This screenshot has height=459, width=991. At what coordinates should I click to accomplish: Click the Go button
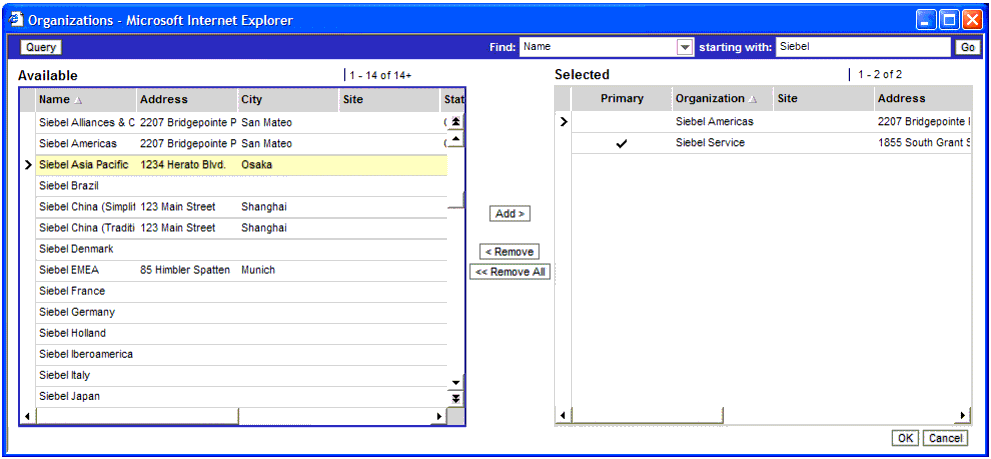pos(968,47)
